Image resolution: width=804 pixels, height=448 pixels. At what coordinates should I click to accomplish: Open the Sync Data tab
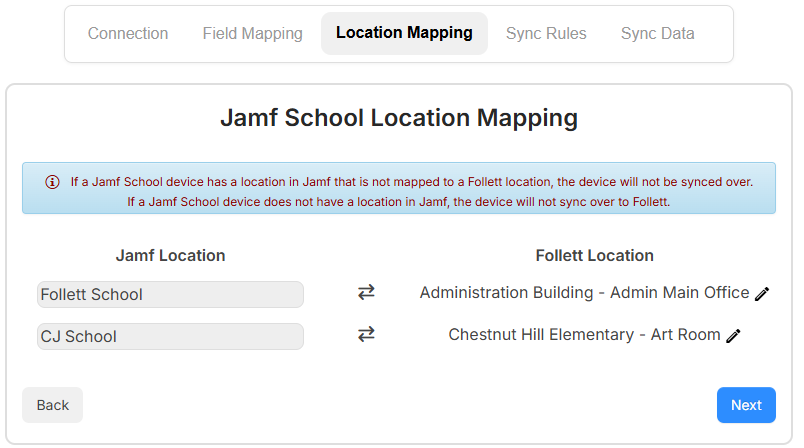pos(657,33)
